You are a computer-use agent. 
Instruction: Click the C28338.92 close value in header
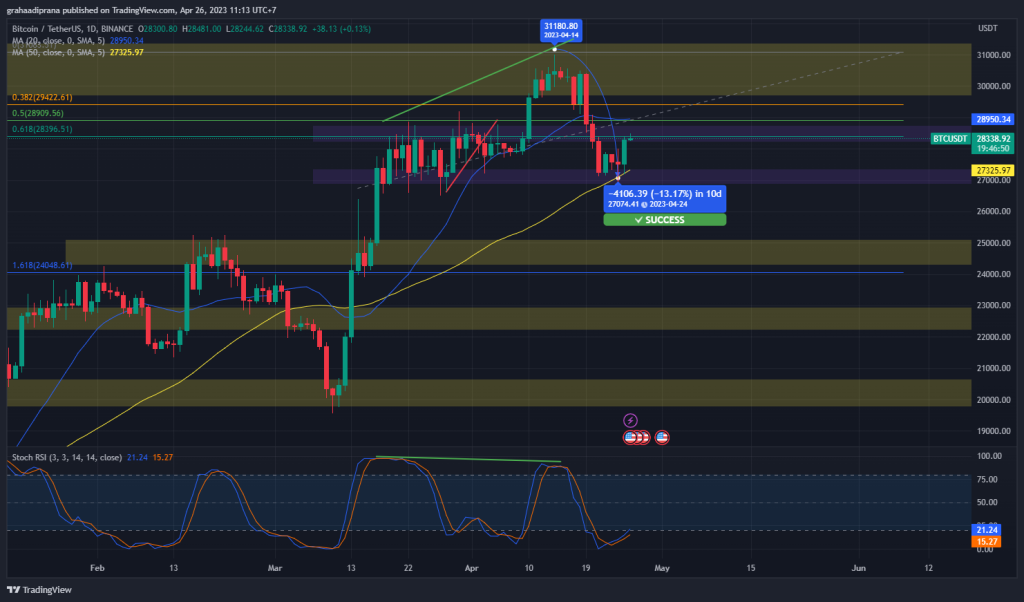(290, 29)
